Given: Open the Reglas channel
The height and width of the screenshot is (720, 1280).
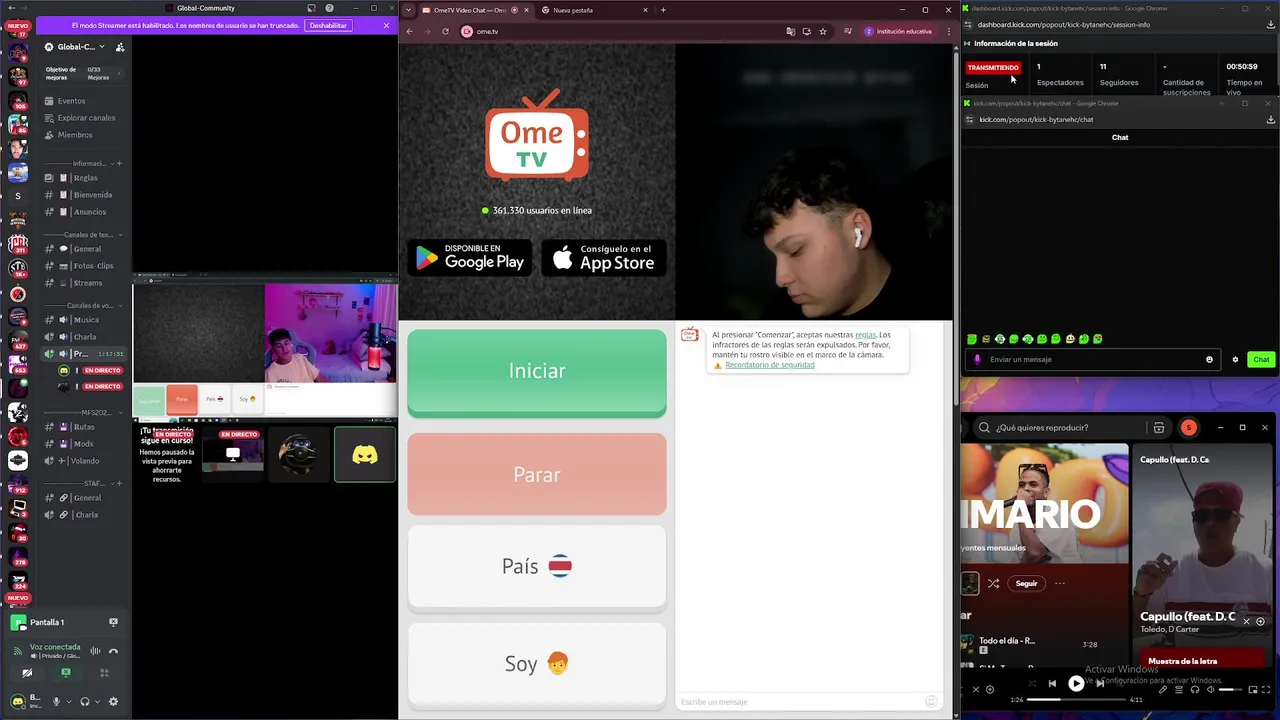Looking at the screenshot, I should (84, 178).
